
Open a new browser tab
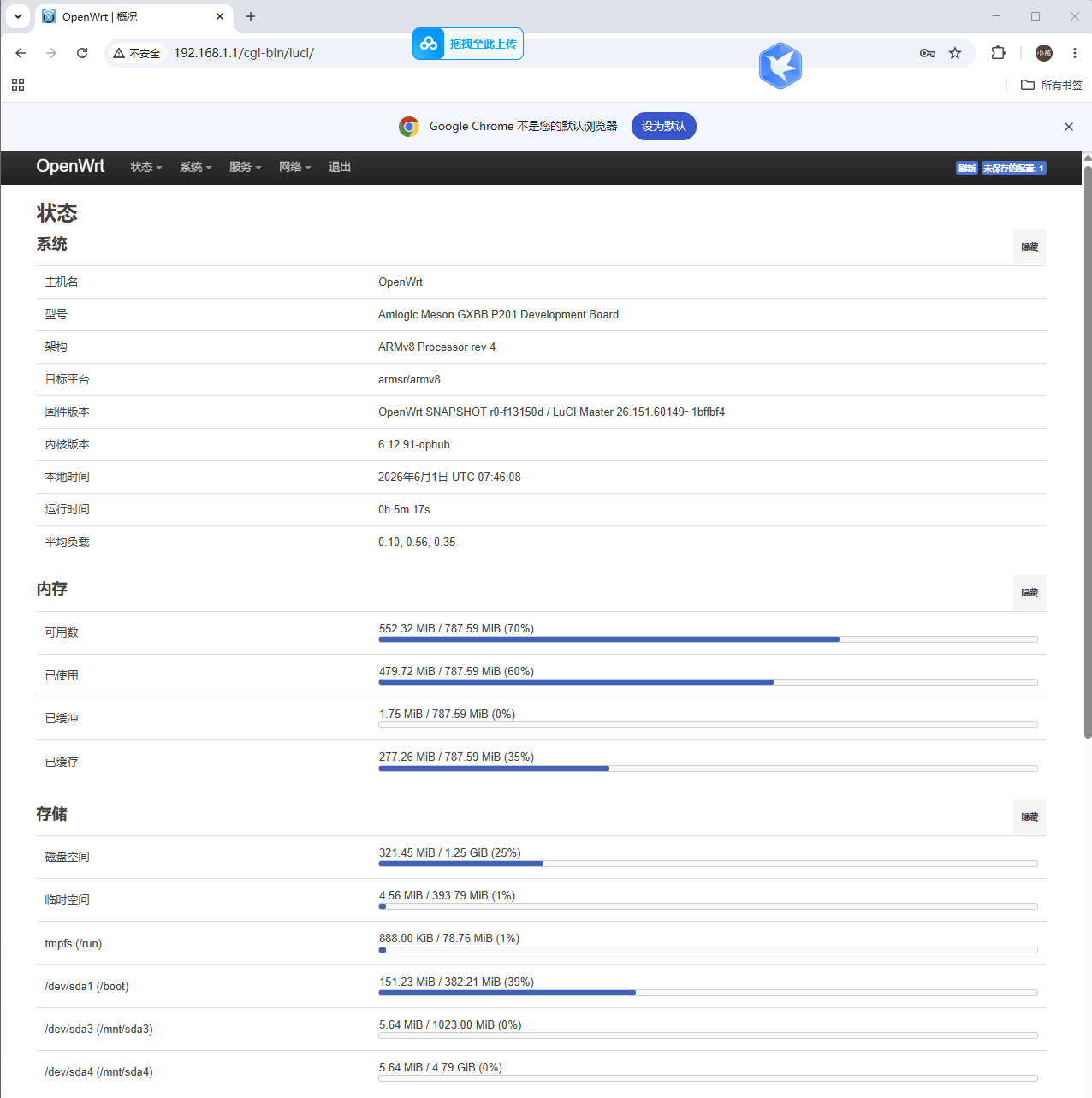pos(251,16)
